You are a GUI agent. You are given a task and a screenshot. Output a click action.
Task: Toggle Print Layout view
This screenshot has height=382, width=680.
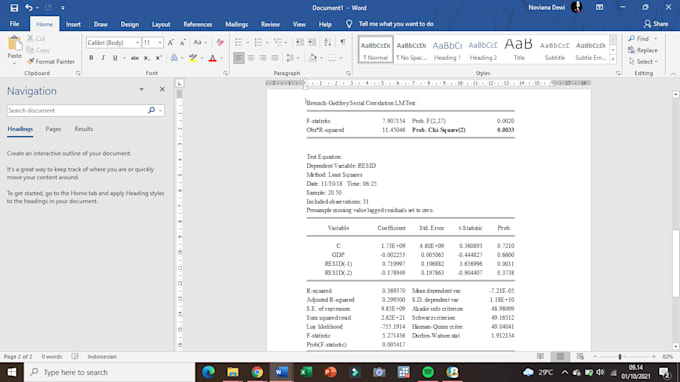[x=560, y=356]
